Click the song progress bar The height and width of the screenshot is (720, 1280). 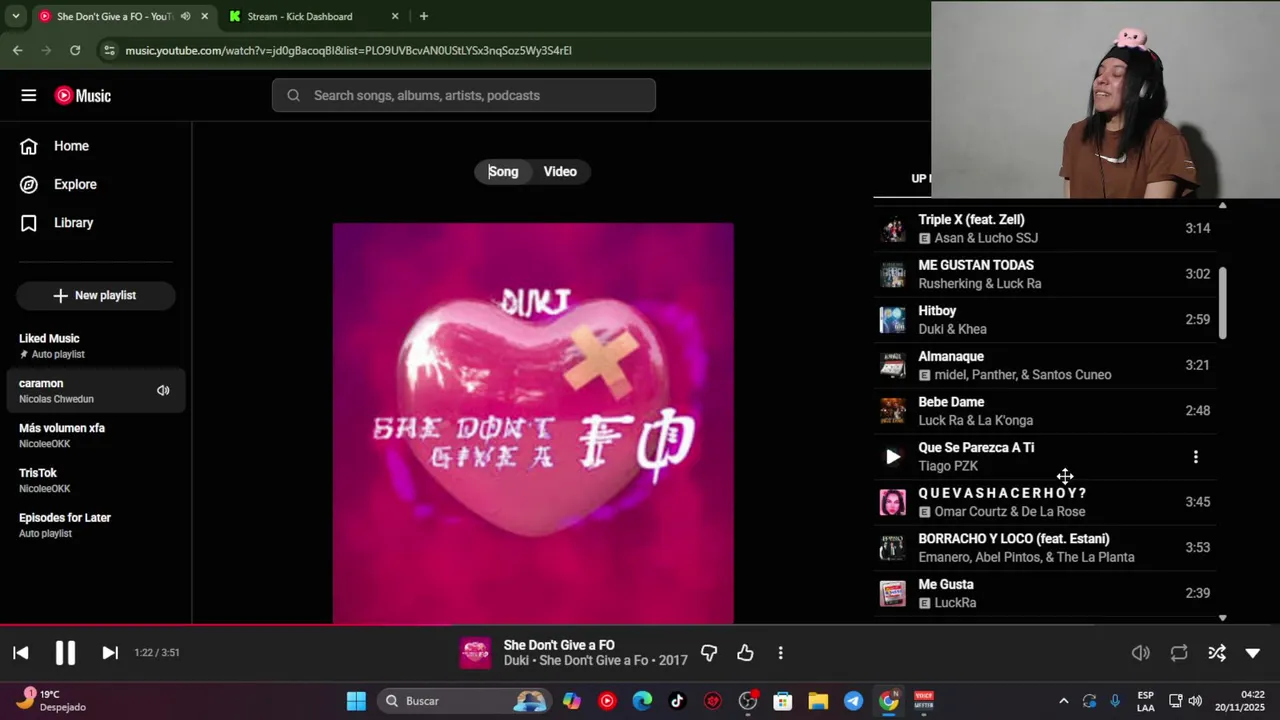pyautogui.click(x=640, y=626)
